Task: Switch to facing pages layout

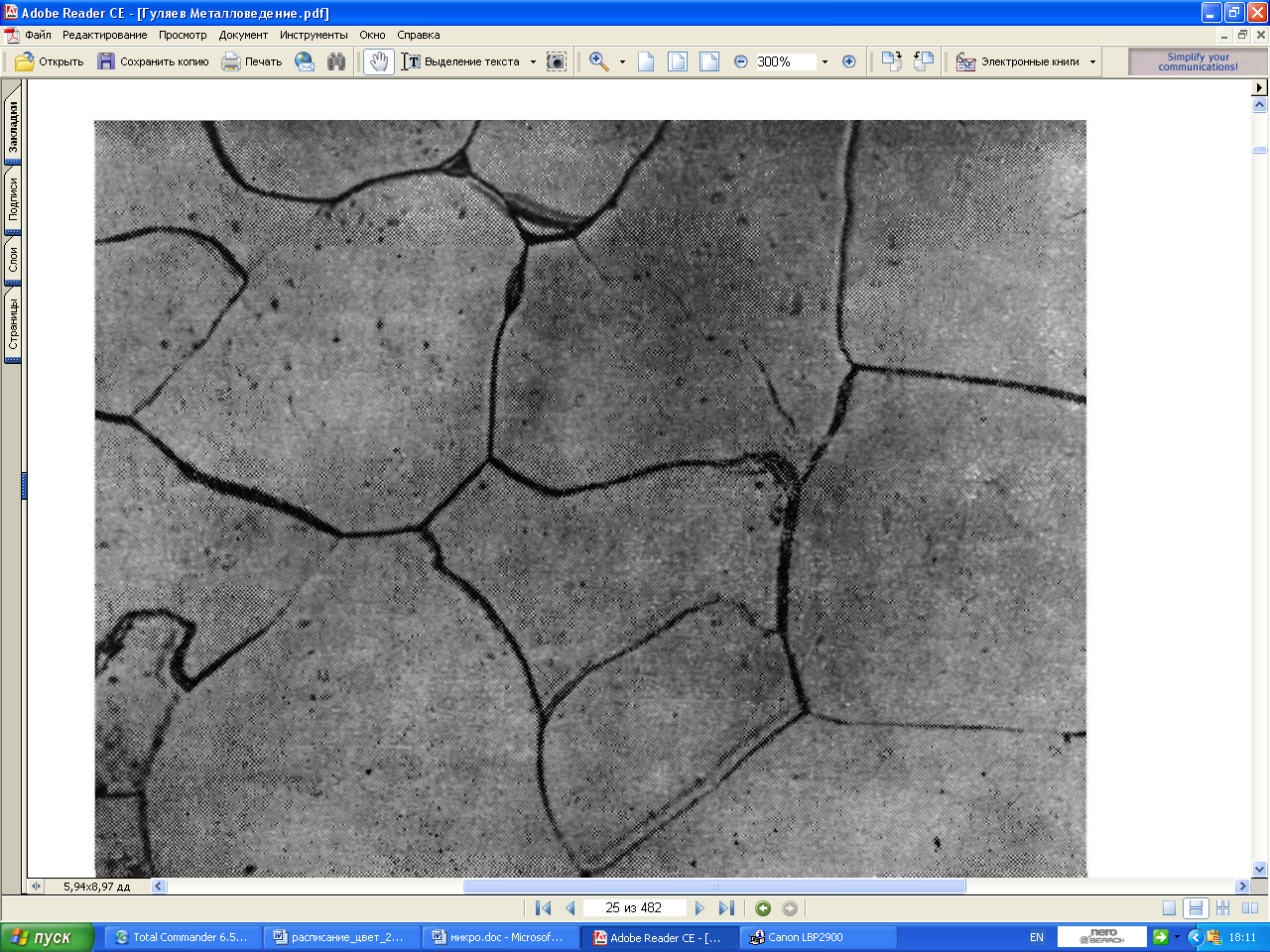Action: coord(1250,907)
